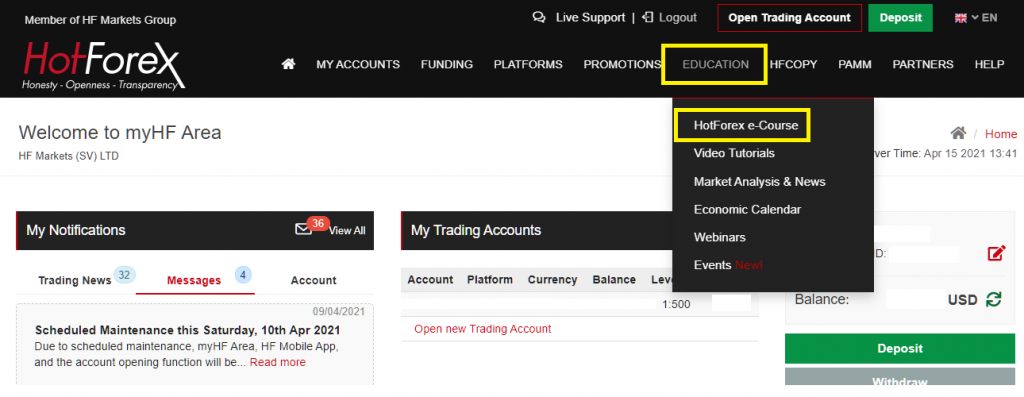Click the Account column header
1024x397 pixels.
430,279
